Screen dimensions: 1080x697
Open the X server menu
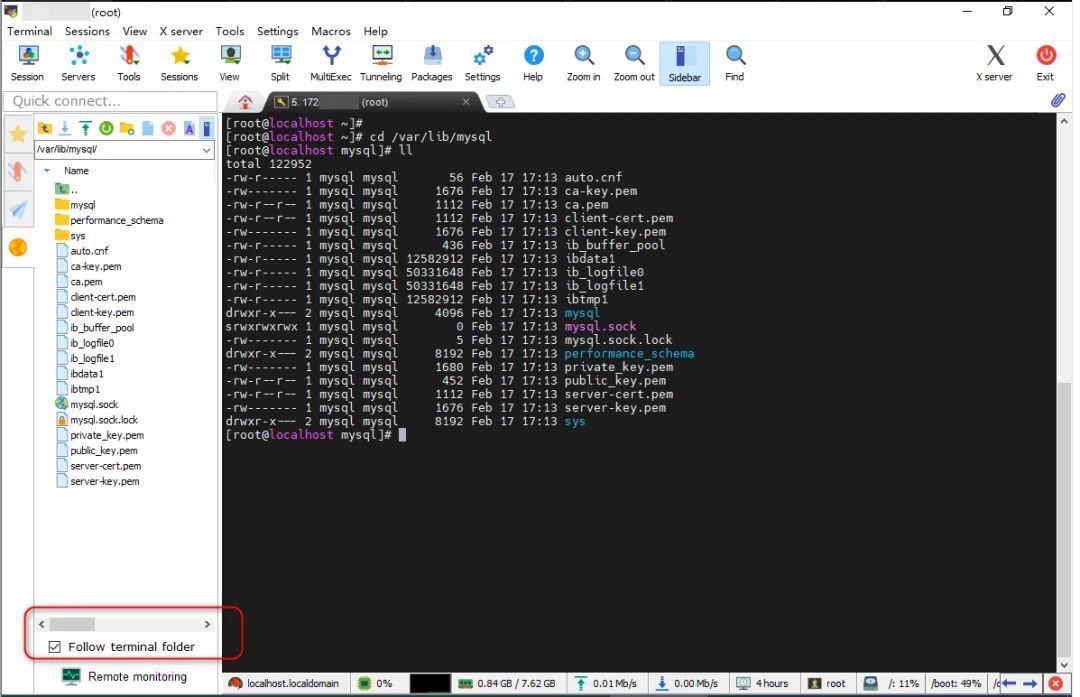click(x=181, y=31)
